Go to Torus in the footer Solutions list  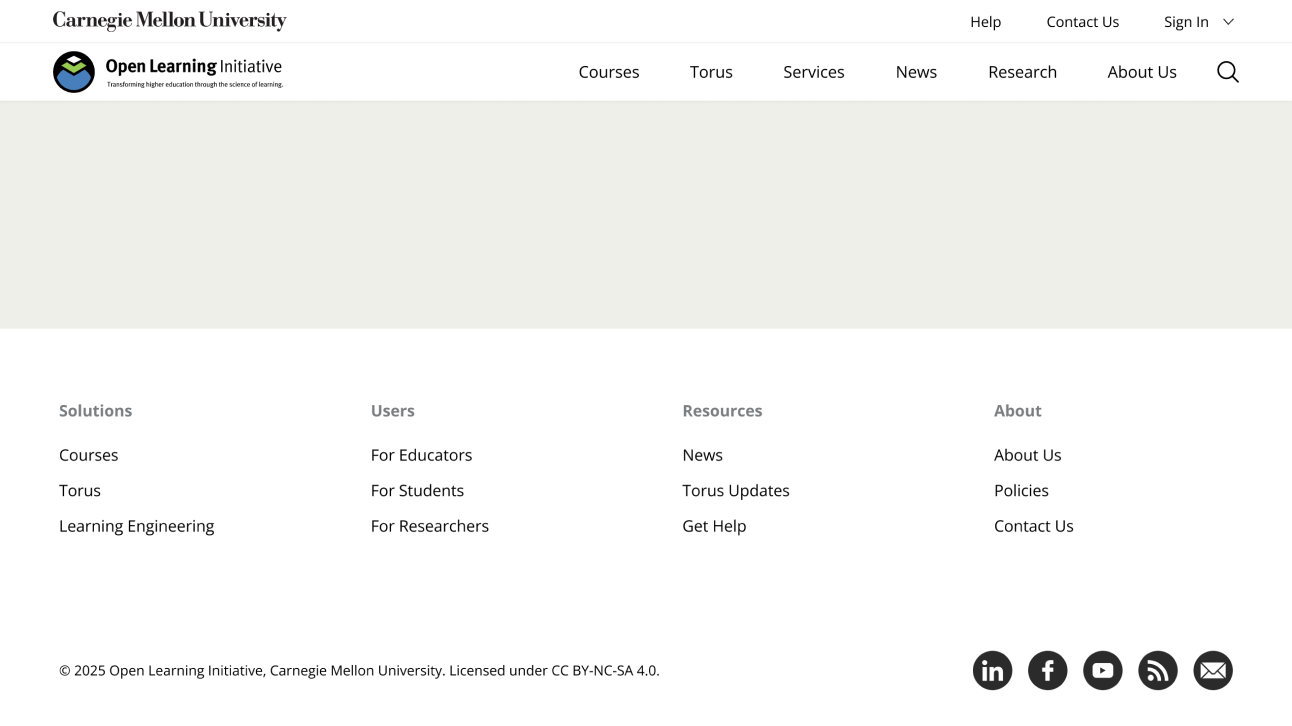pos(80,491)
